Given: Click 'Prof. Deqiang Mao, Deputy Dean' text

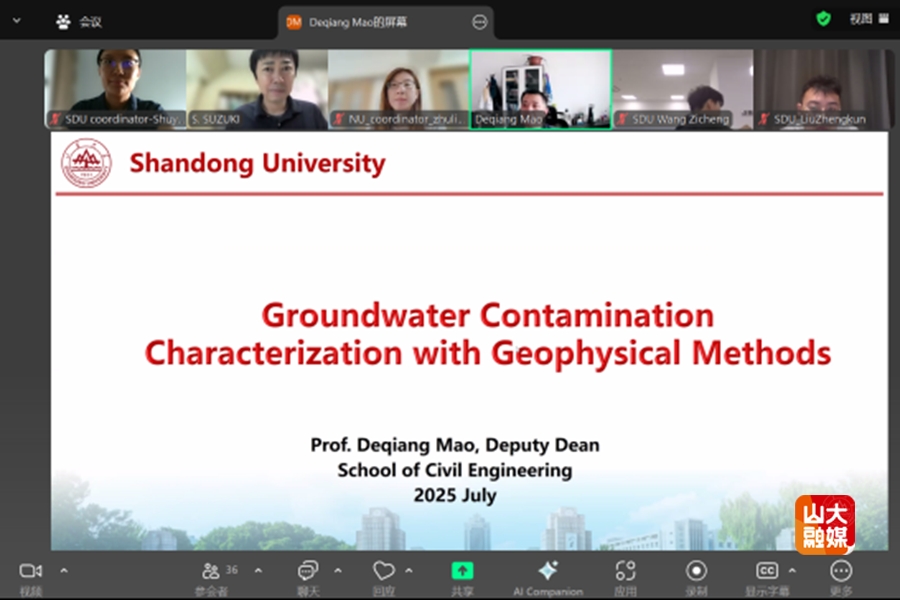Looking at the screenshot, I should [x=455, y=445].
